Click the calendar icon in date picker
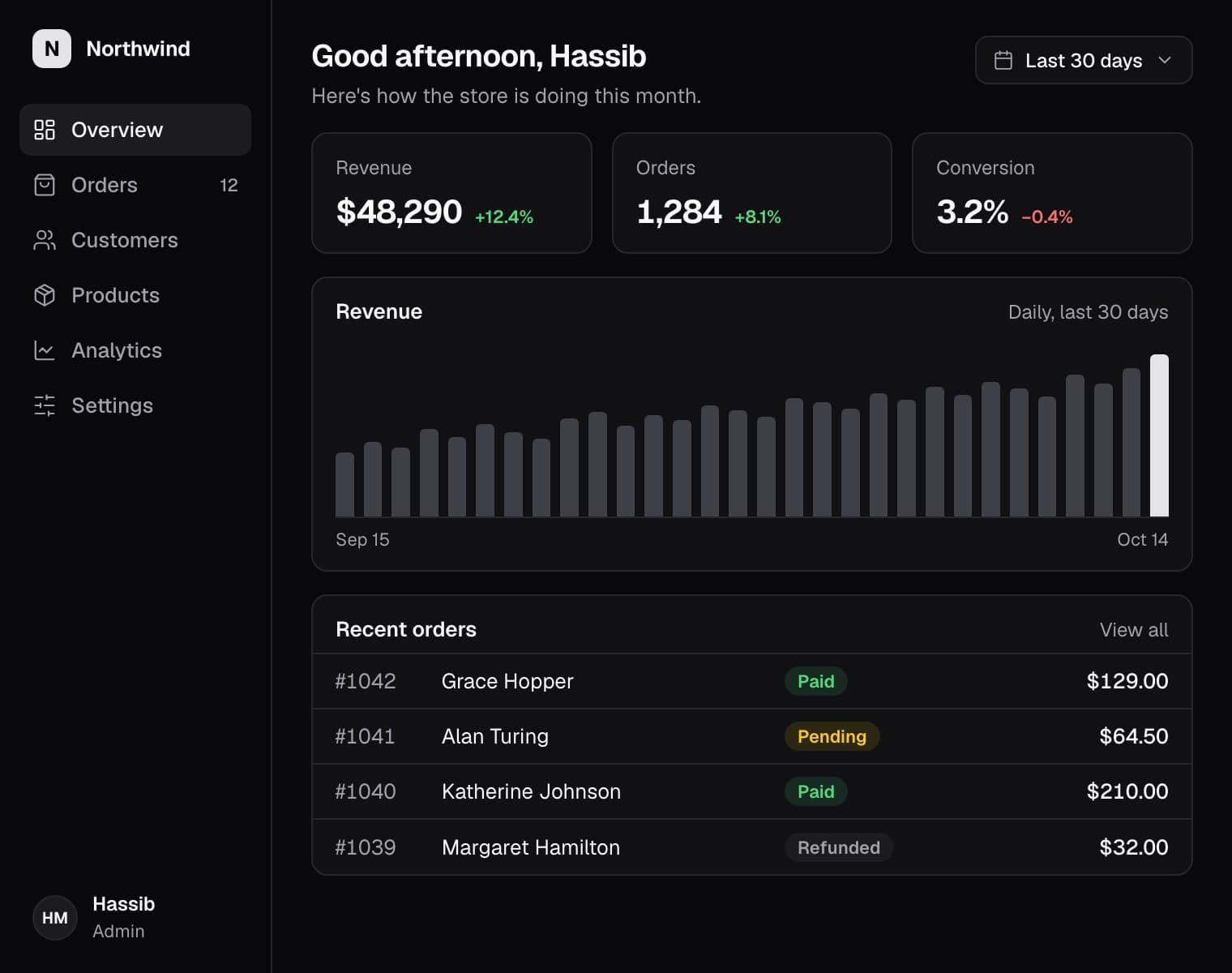Image resolution: width=1232 pixels, height=973 pixels. (1003, 60)
